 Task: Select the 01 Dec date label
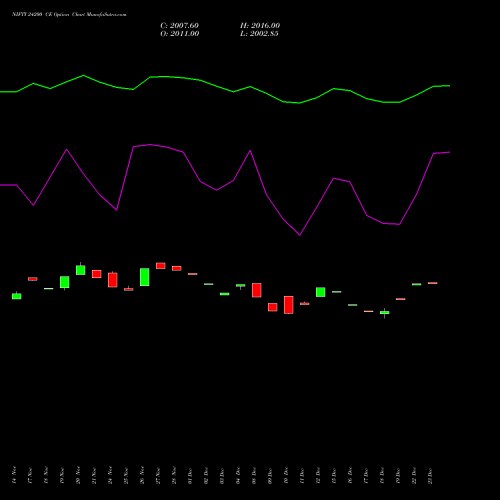190,475
